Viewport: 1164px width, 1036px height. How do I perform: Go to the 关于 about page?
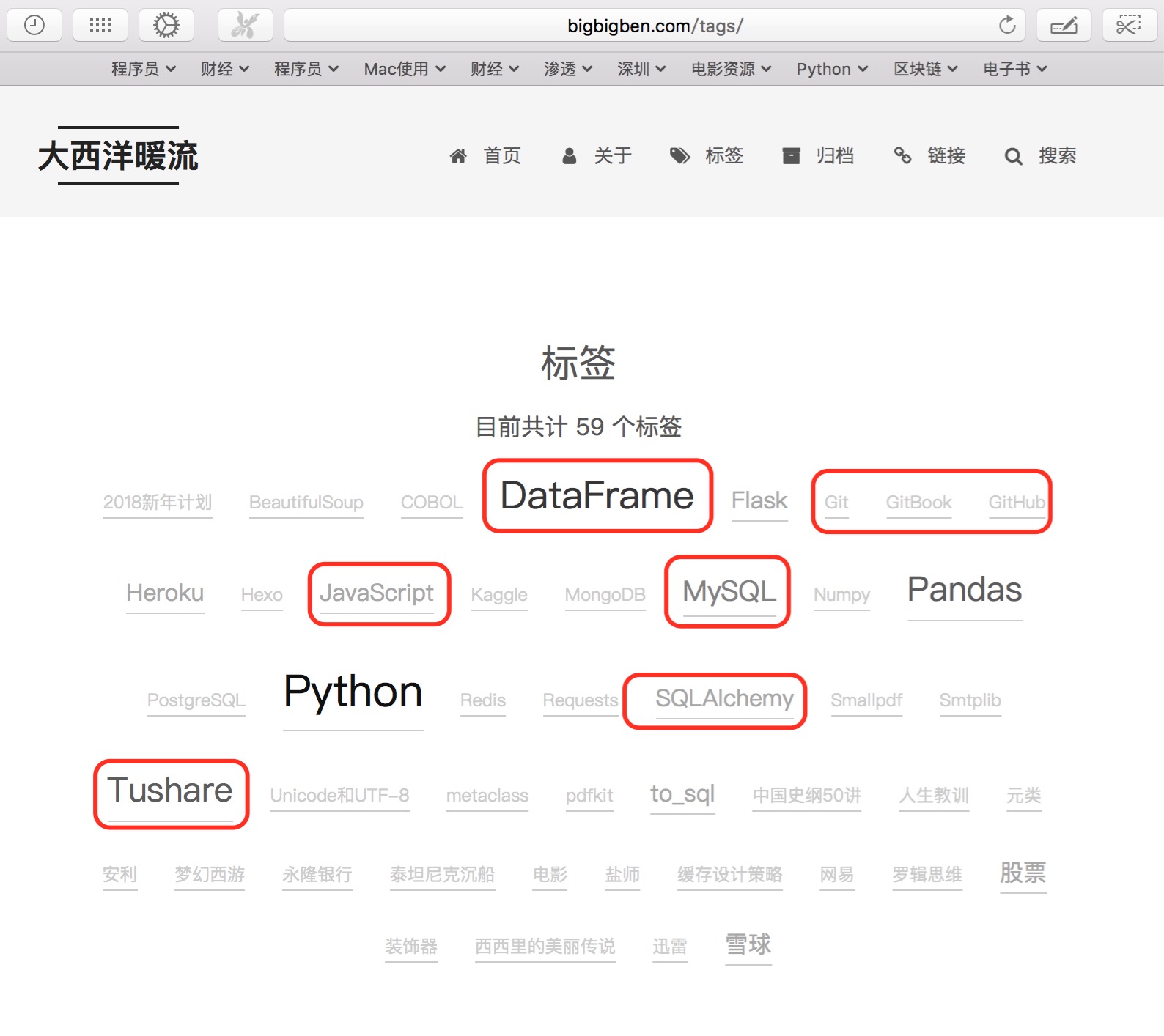click(612, 156)
